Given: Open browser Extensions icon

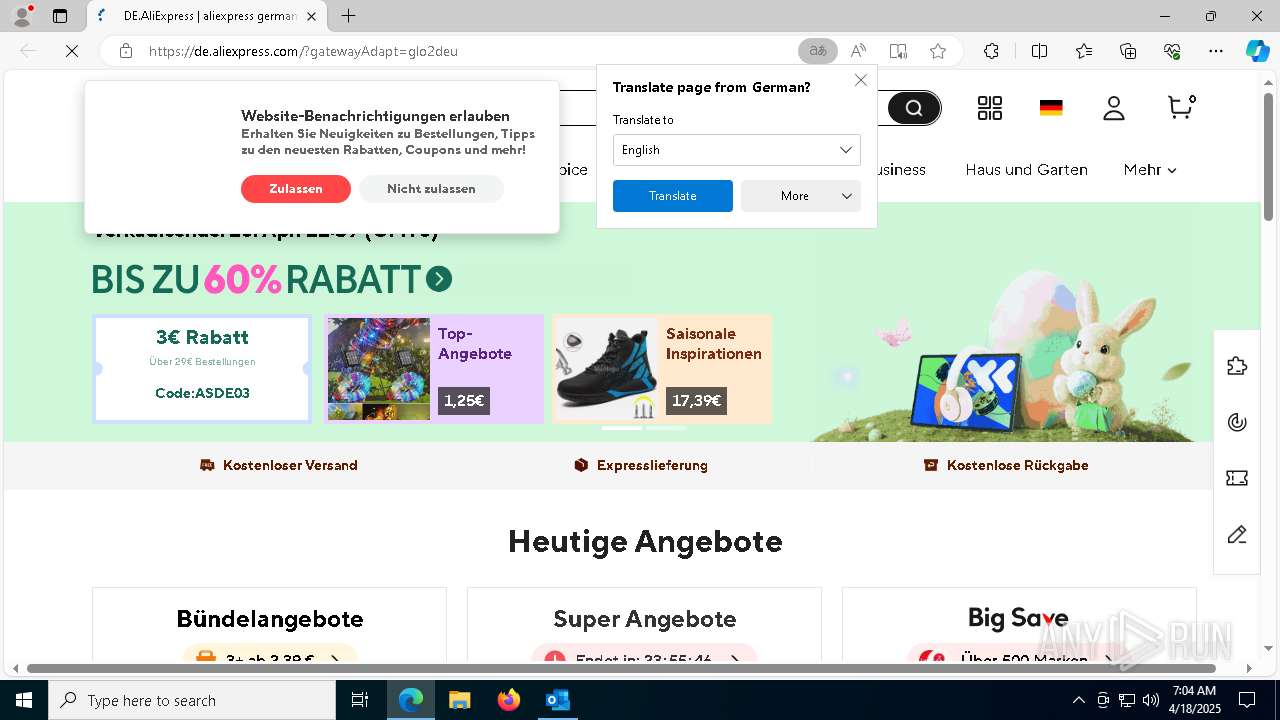Looking at the screenshot, I should click(991, 51).
